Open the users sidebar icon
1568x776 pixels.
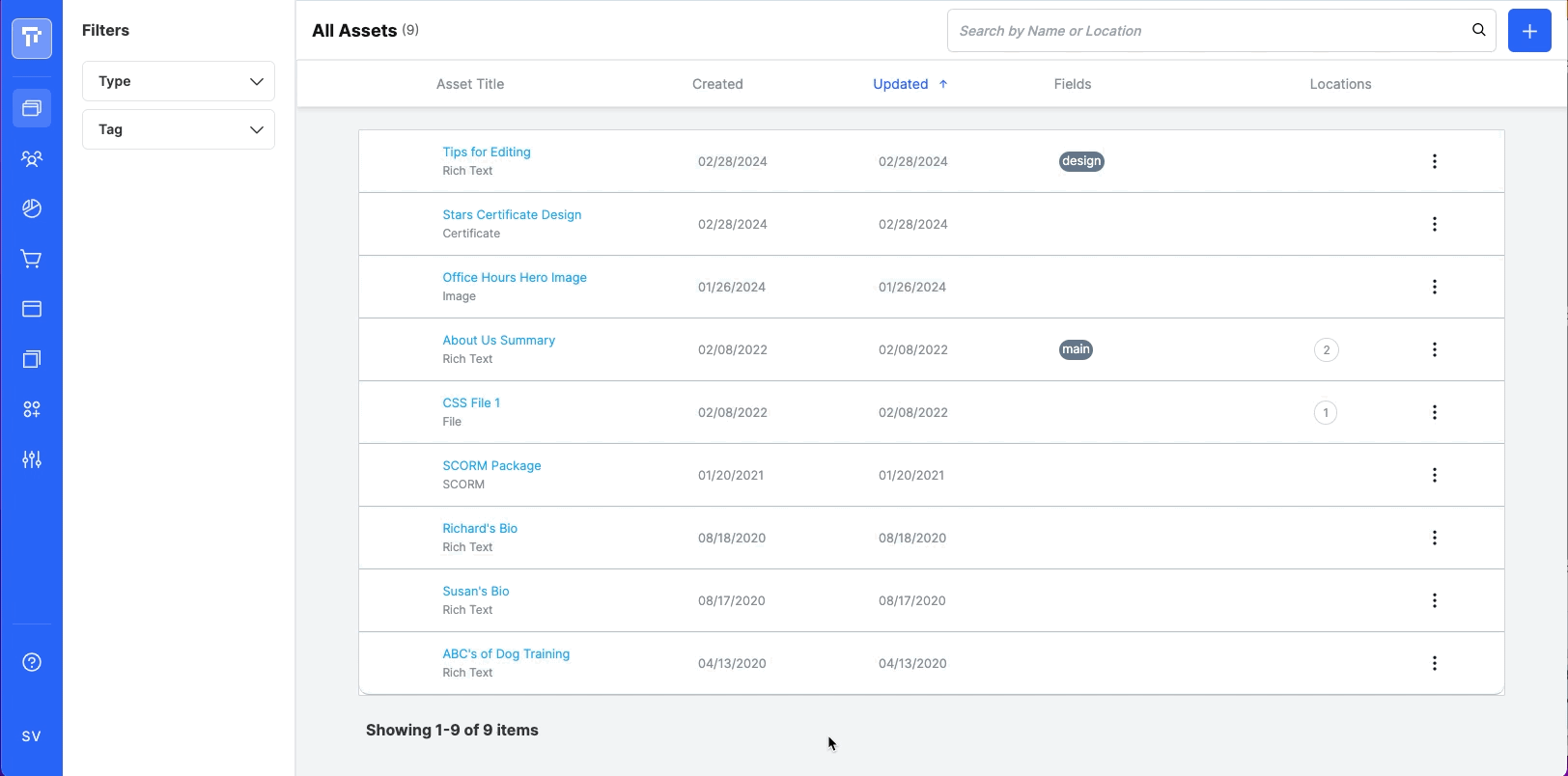click(x=32, y=158)
